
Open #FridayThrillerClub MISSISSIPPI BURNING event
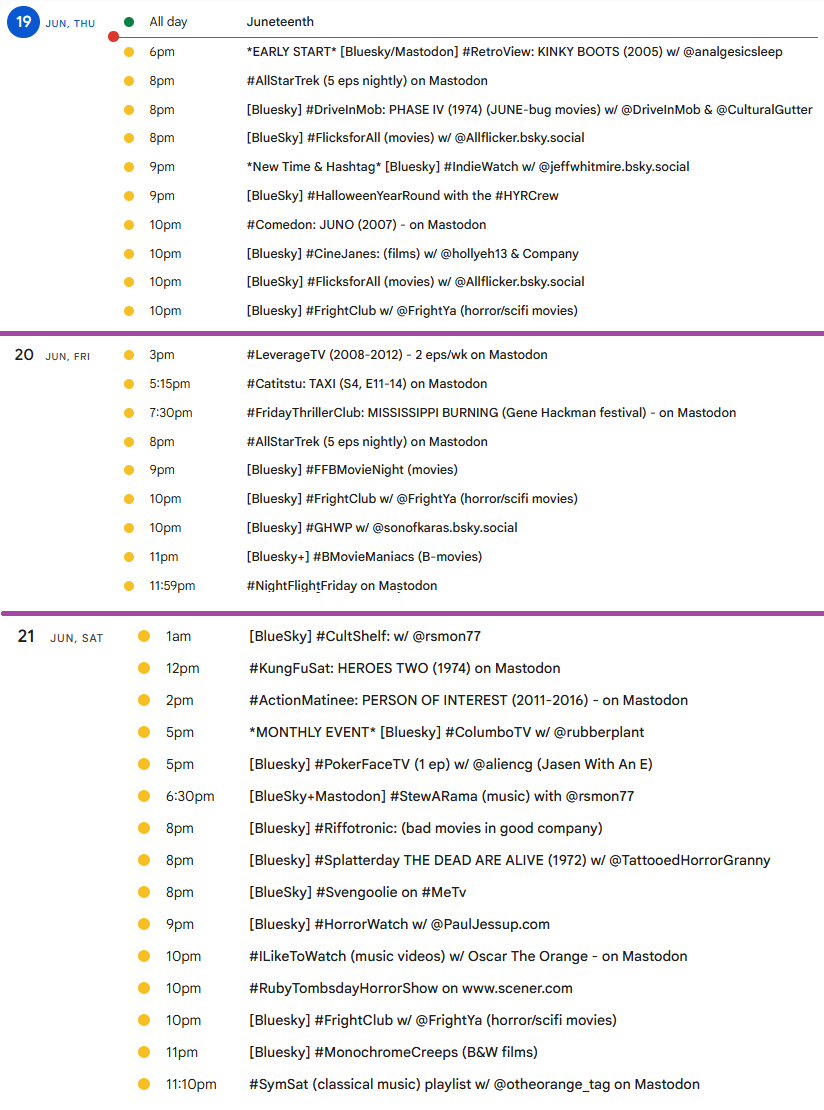click(x=491, y=413)
